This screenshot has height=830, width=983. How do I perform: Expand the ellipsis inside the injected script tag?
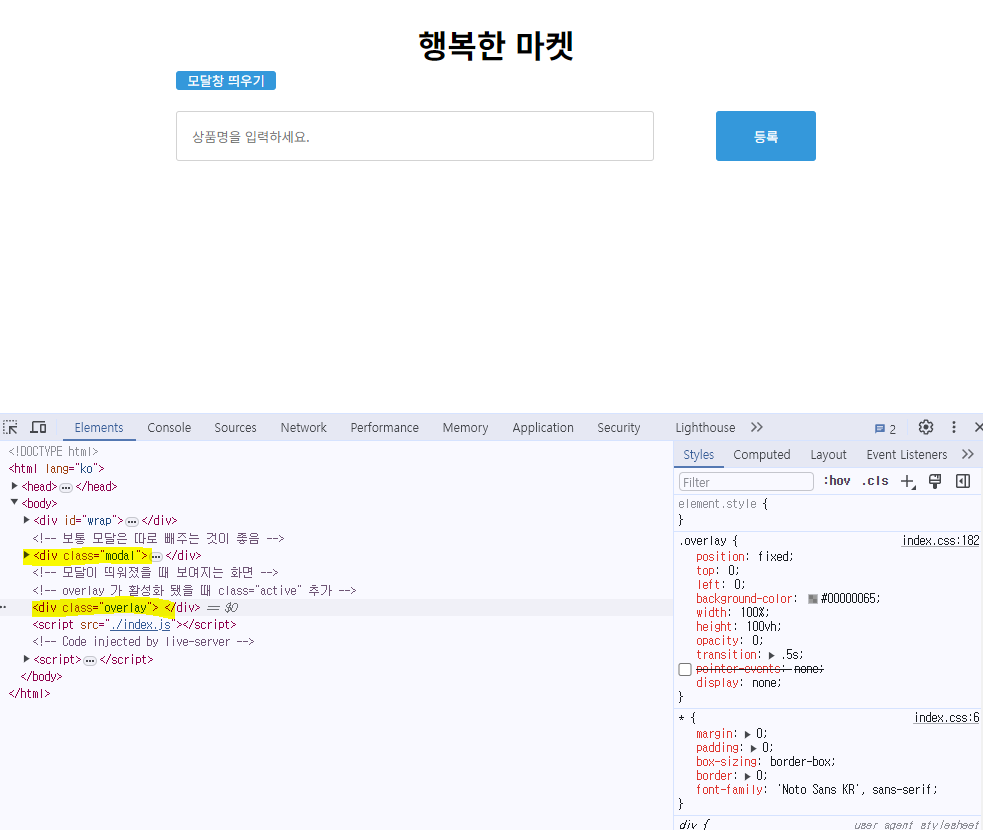pos(90,660)
